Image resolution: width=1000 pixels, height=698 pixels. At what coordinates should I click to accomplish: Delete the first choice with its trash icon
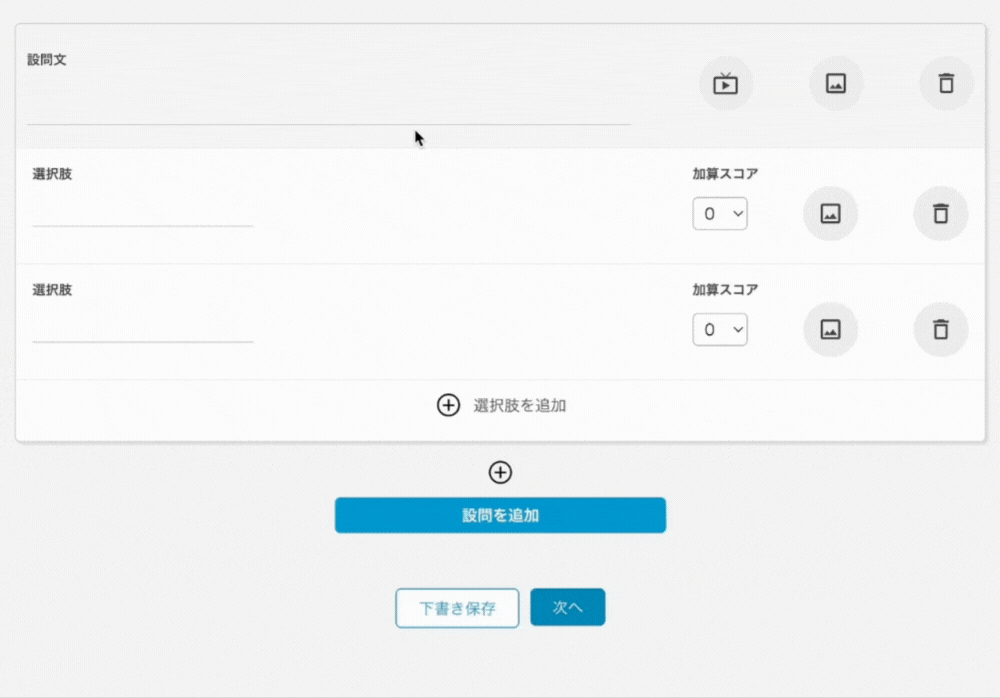pyautogui.click(x=940, y=214)
